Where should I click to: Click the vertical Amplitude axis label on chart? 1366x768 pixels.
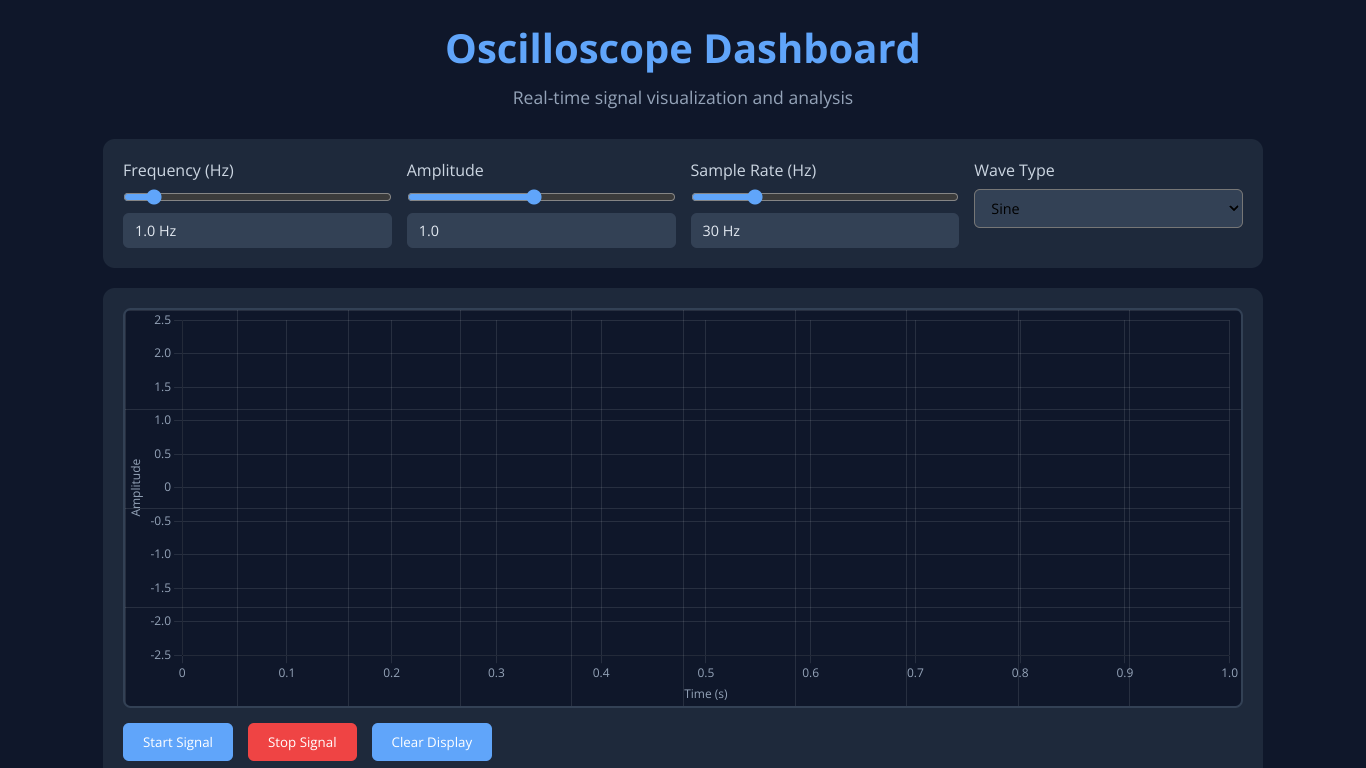coord(136,487)
